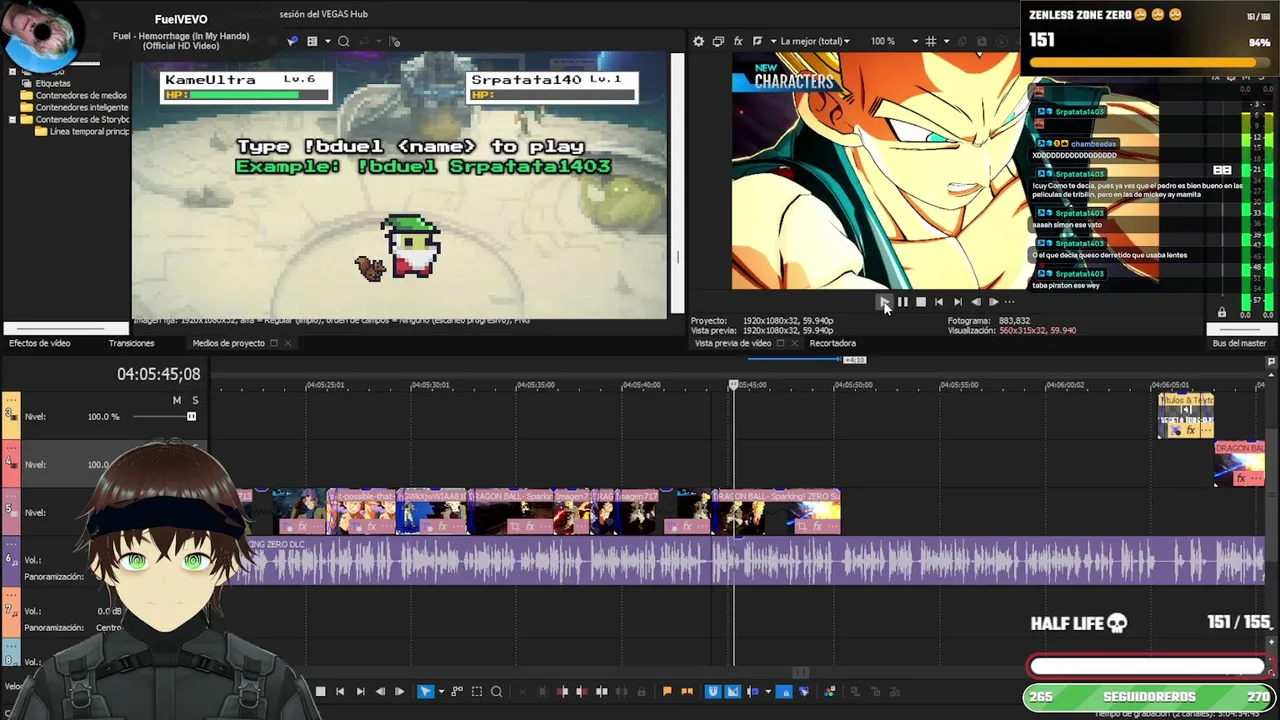
Task: Click the external monitor preview icon
Action: pos(718,41)
